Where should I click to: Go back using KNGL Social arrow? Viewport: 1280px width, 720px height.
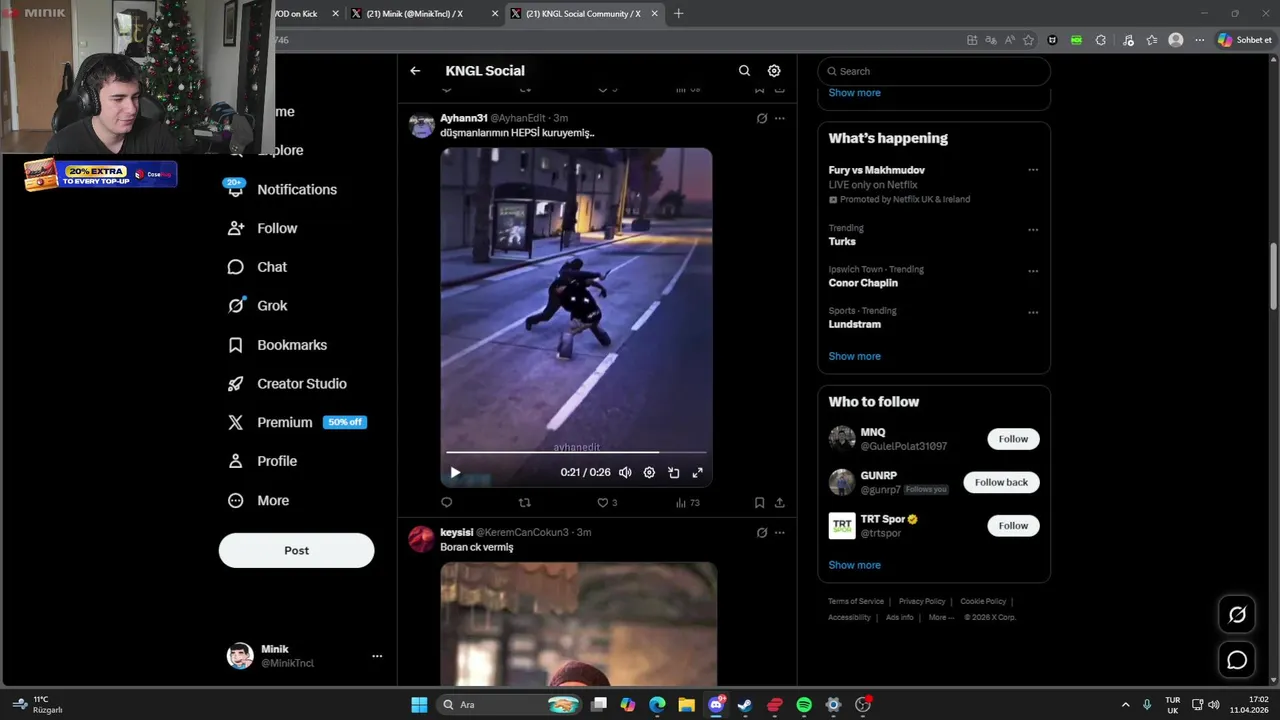[415, 71]
